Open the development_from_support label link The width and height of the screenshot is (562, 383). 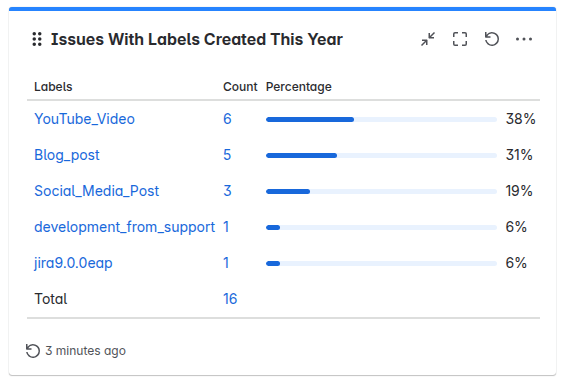124,227
